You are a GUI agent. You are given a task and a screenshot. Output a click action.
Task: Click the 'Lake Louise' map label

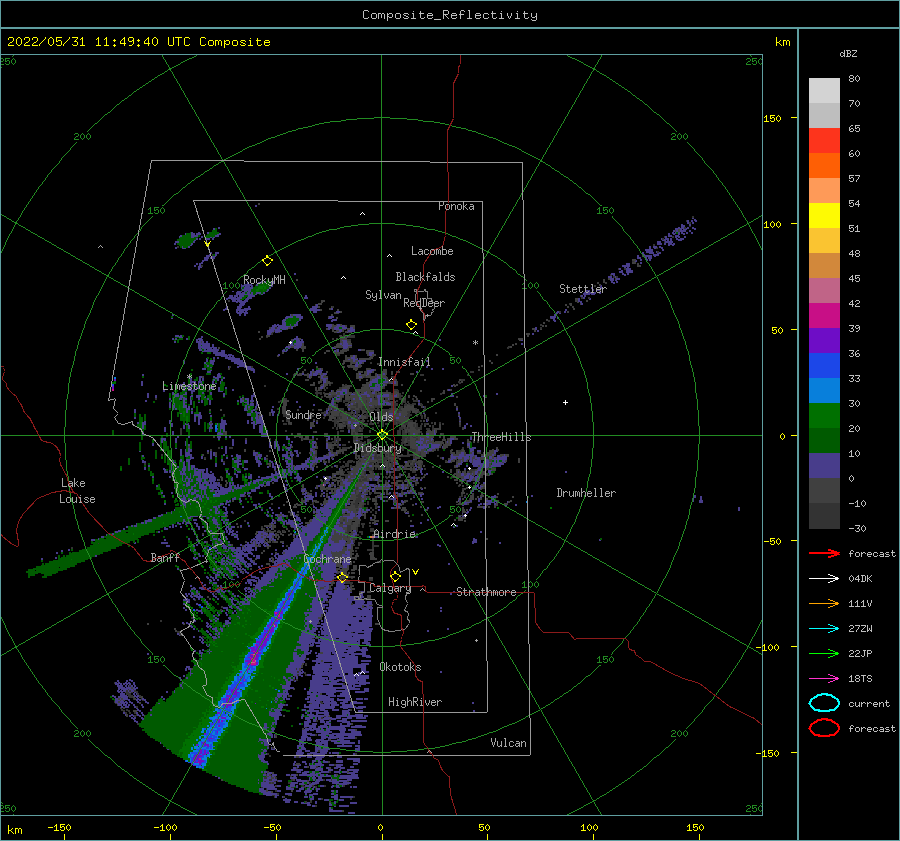click(x=77, y=491)
